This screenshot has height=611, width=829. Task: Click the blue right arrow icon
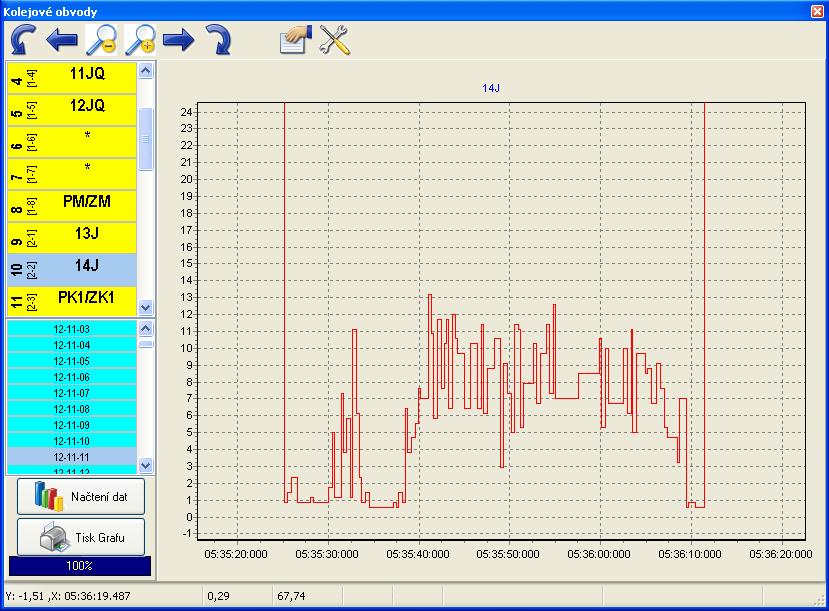click(179, 40)
